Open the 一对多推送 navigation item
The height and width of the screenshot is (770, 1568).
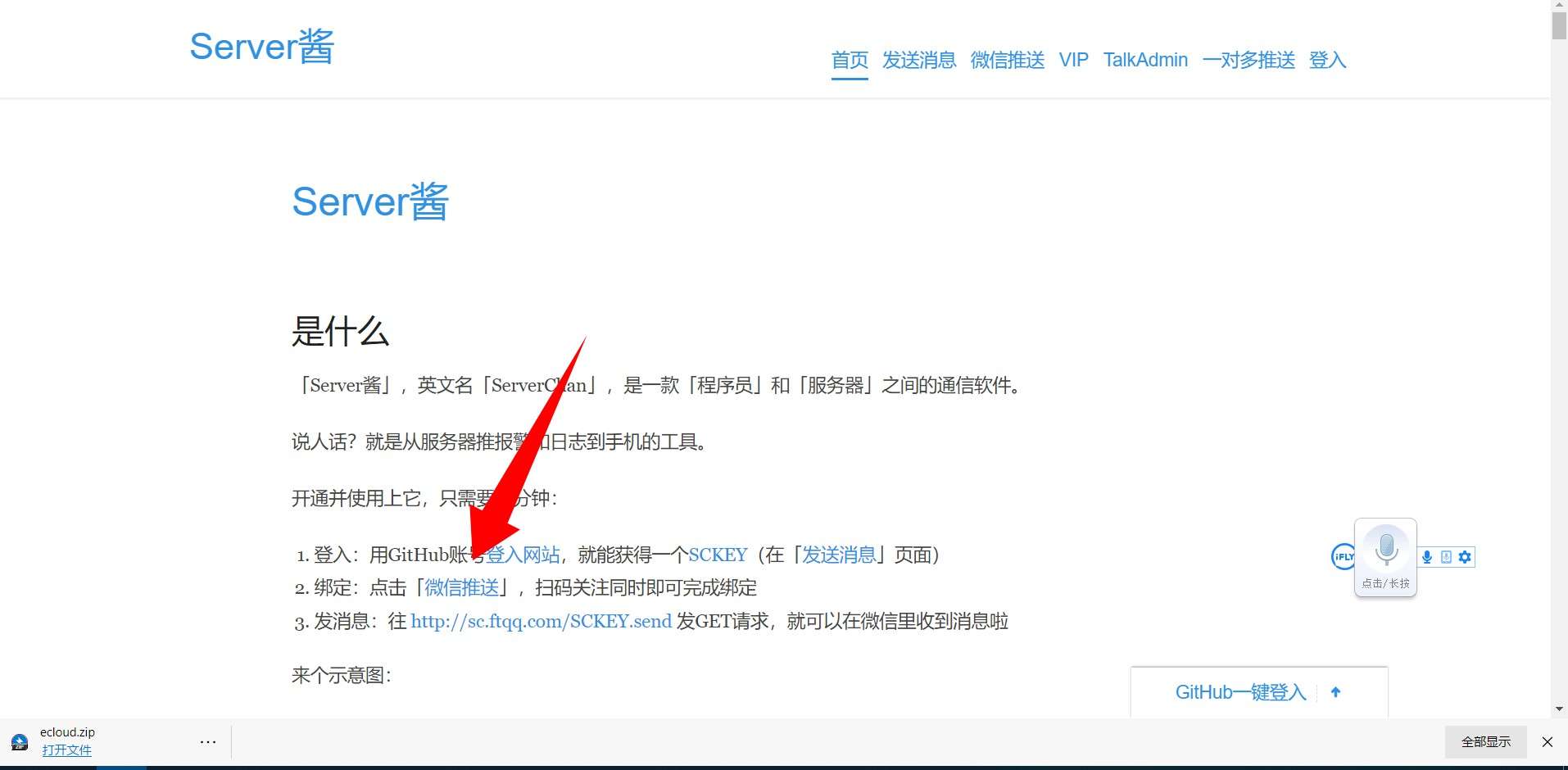click(1249, 60)
